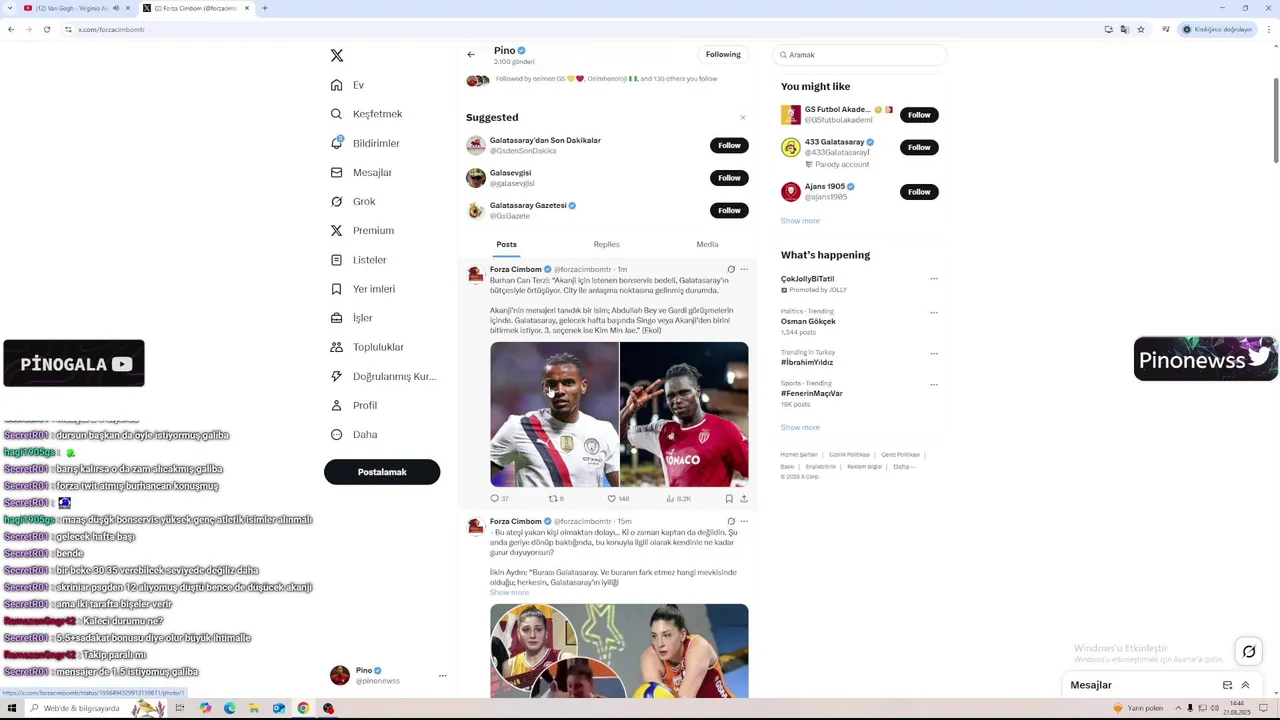
Task: Open more options on the 15m post
Action: tap(744, 521)
